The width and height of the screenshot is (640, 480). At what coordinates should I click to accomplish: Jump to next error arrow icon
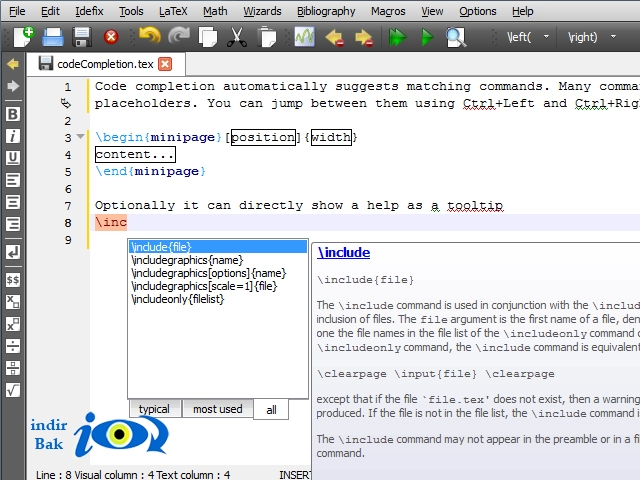(364, 38)
